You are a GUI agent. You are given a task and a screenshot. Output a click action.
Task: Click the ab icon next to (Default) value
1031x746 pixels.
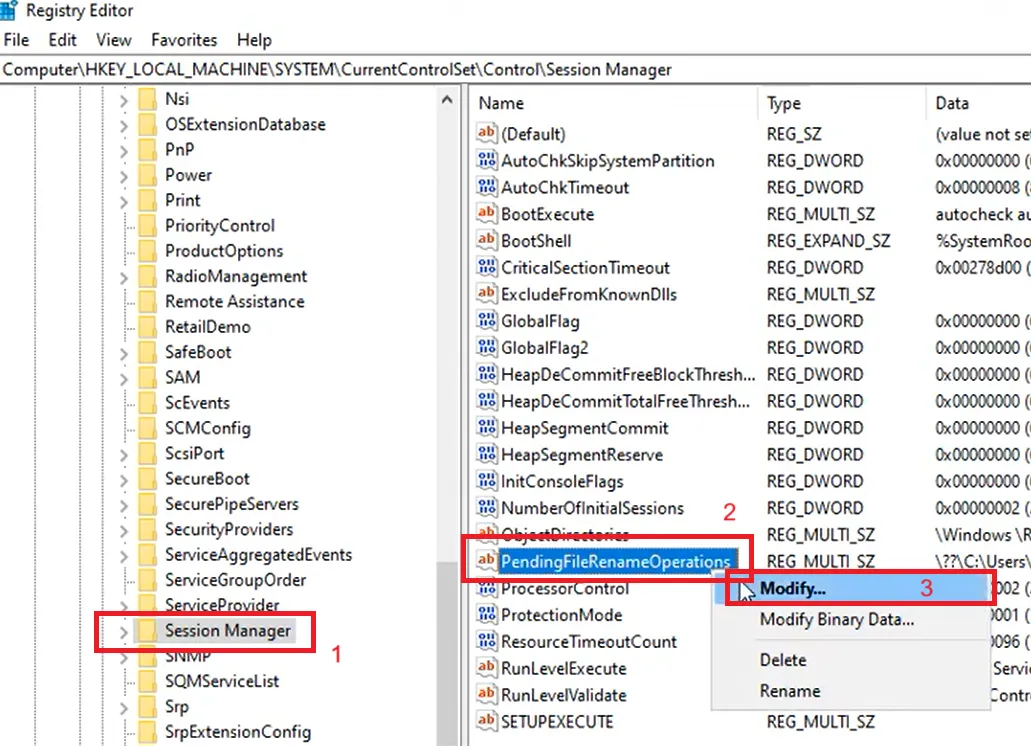[488, 134]
